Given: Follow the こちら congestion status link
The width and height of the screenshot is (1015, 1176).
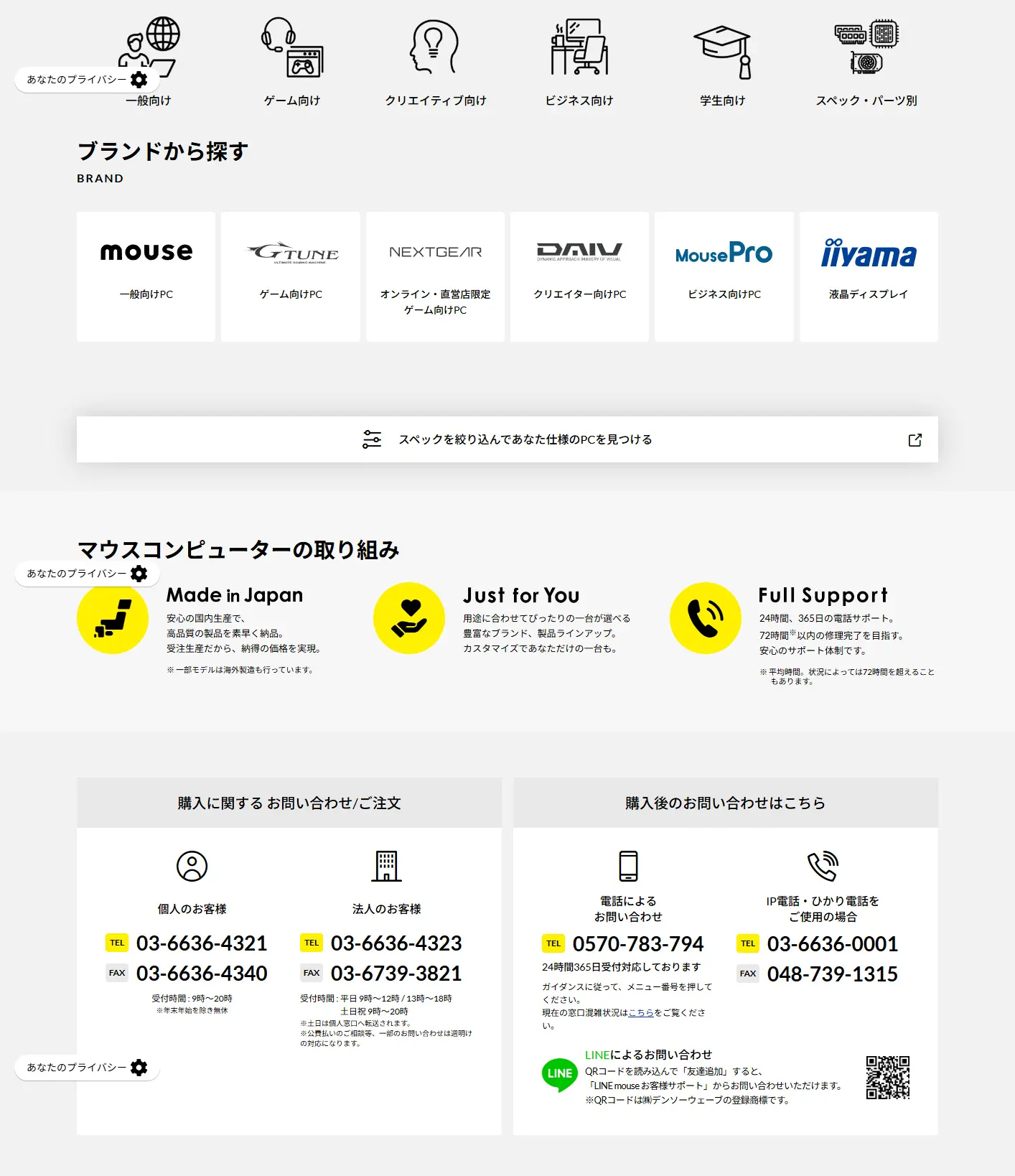Looking at the screenshot, I should (641, 1012).
